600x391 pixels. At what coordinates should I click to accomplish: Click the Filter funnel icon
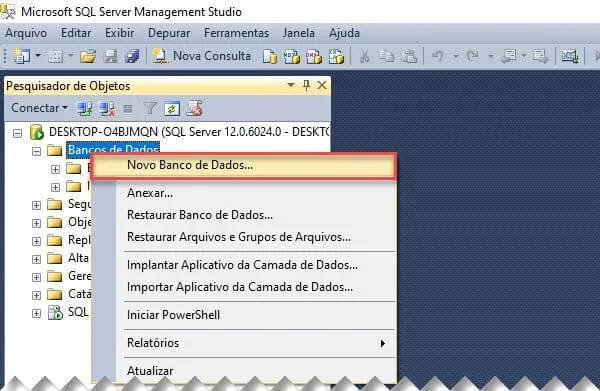tap(150, 109)
